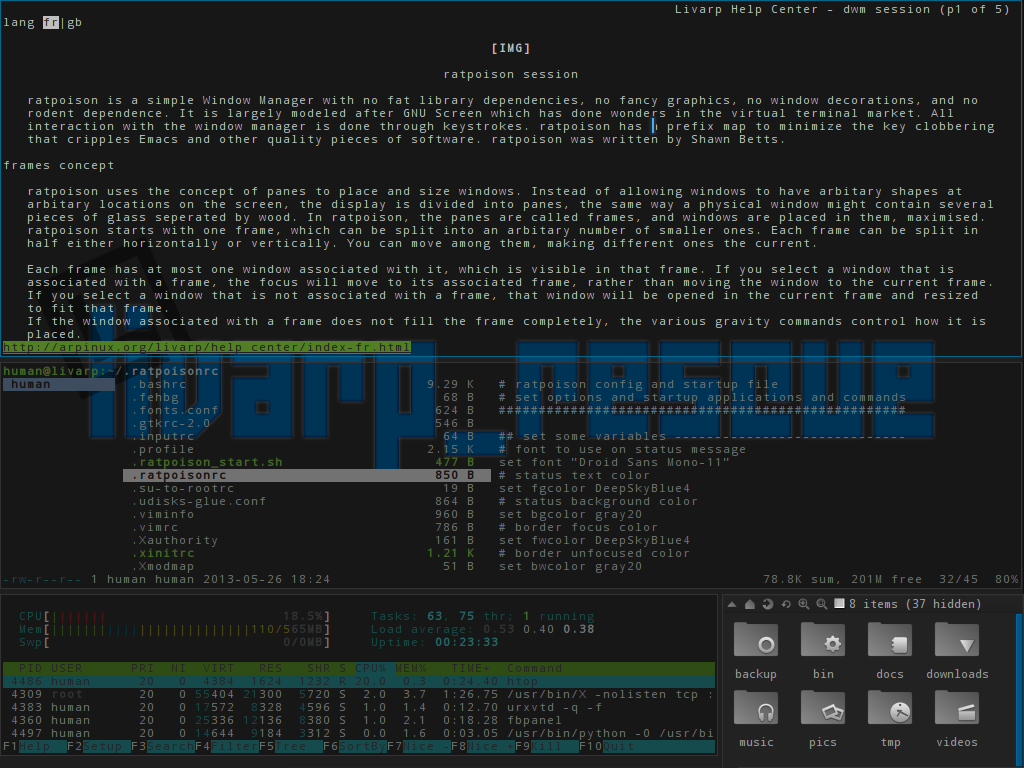Open the pics folder
Screen dimensions: 1024x768
point(823,718)
